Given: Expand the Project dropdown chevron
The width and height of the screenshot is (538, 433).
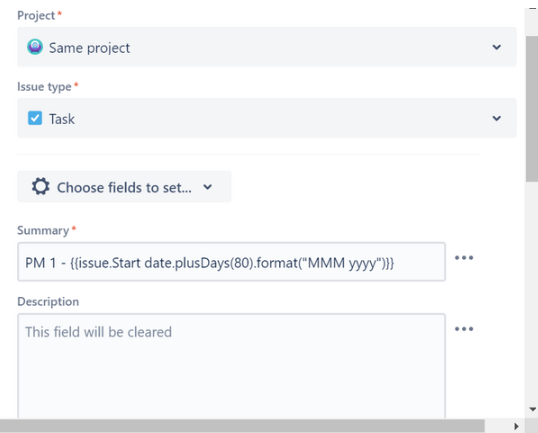Looking at the screenshot, I should click(496, 47).
